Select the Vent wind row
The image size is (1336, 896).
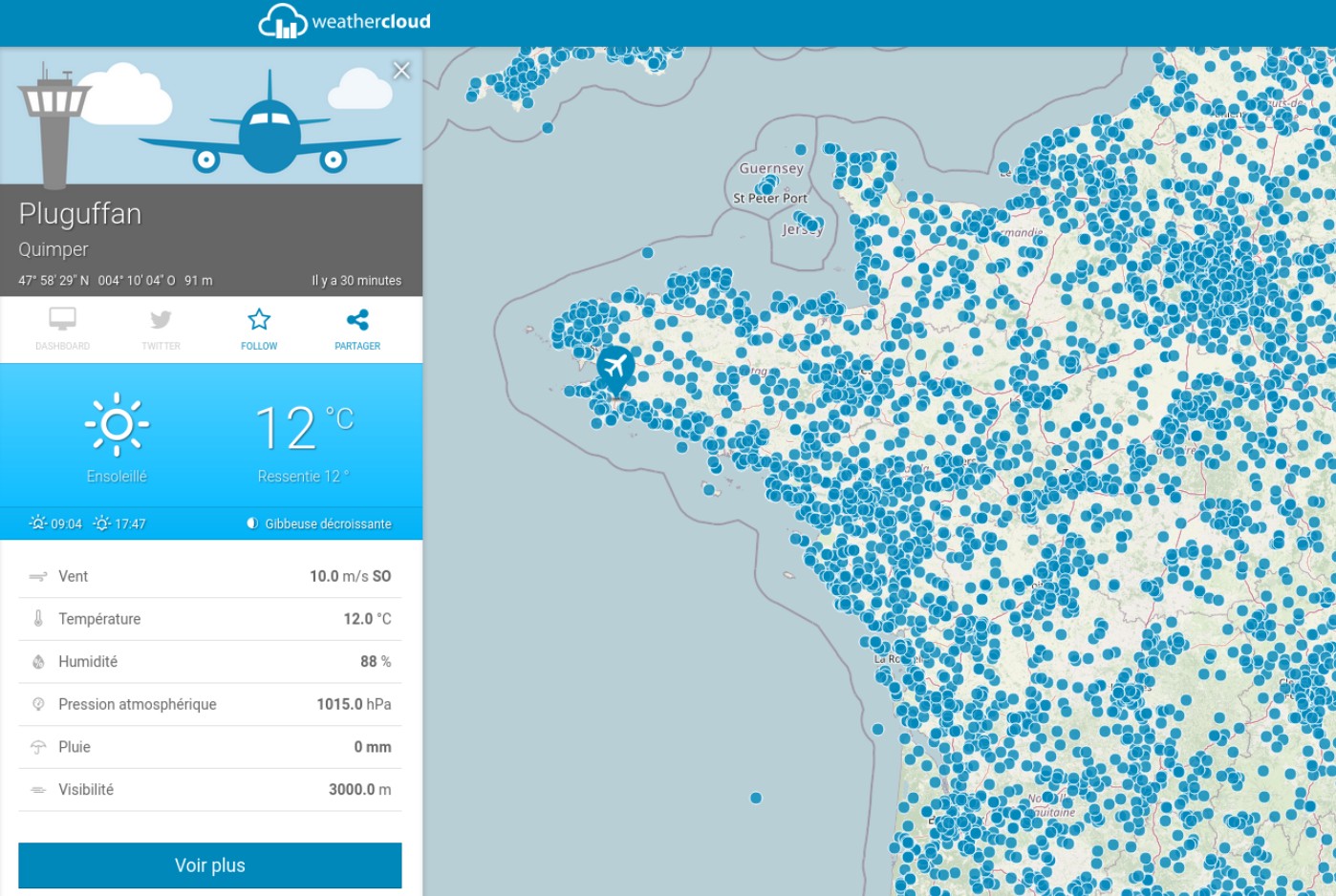click(210, 576)
